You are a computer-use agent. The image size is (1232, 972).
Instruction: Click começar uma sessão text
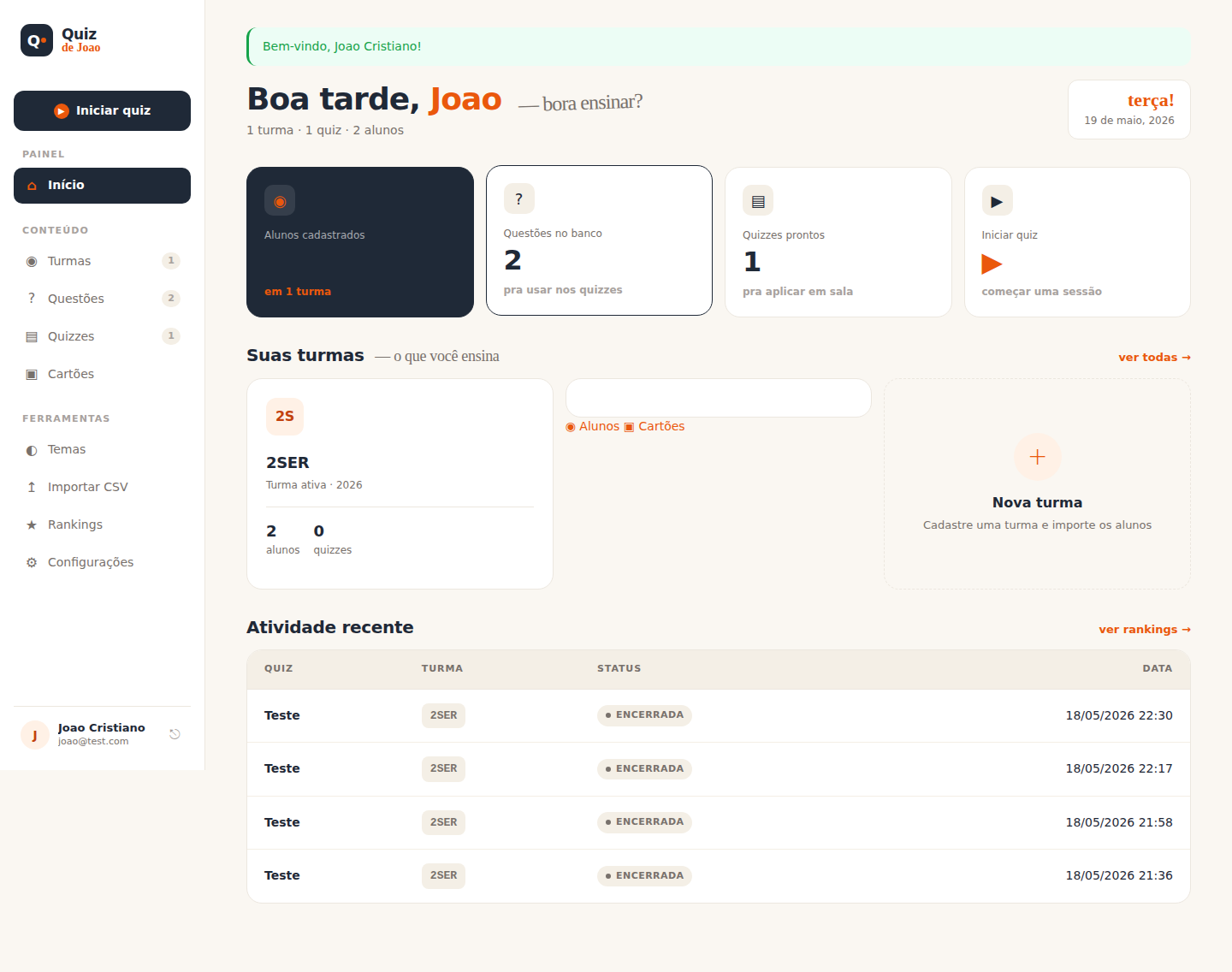point(1041,292)
